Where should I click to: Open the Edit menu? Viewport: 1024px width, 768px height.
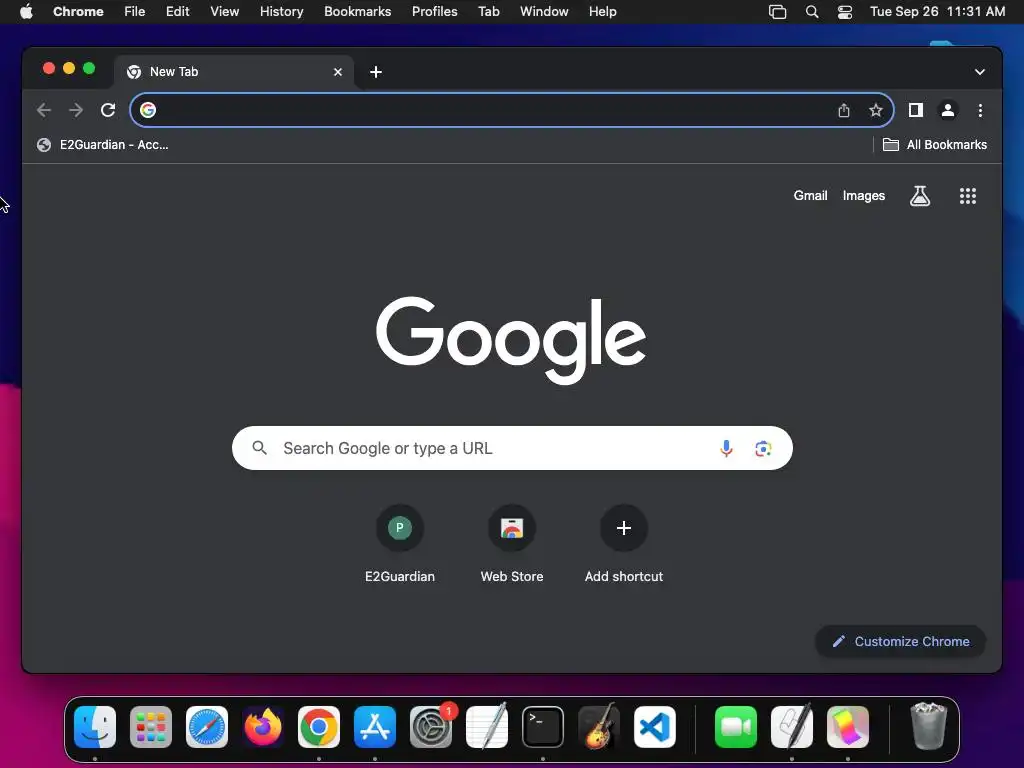click(x=178, y=12)
